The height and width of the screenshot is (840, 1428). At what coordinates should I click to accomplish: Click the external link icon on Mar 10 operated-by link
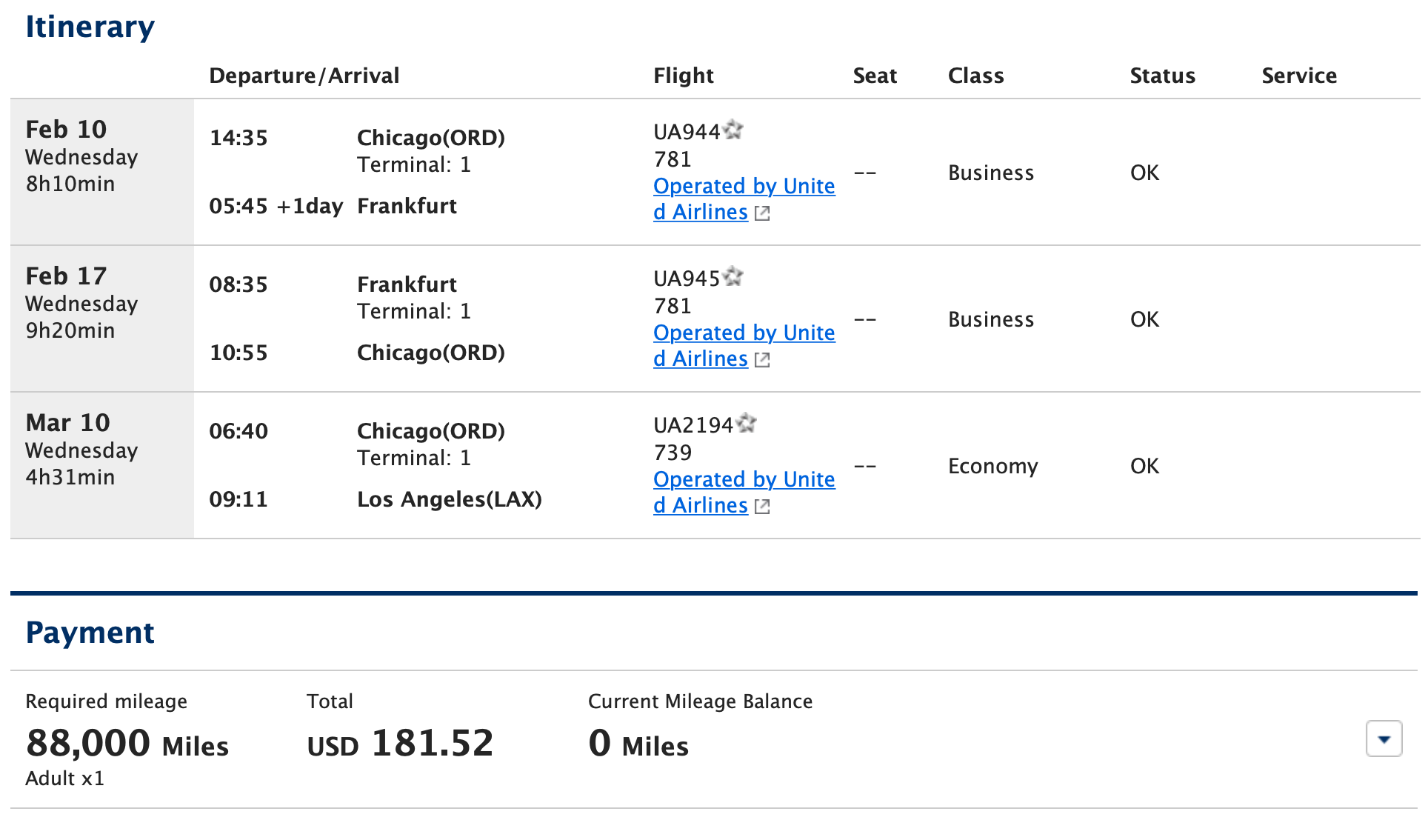tap(763, 506)
